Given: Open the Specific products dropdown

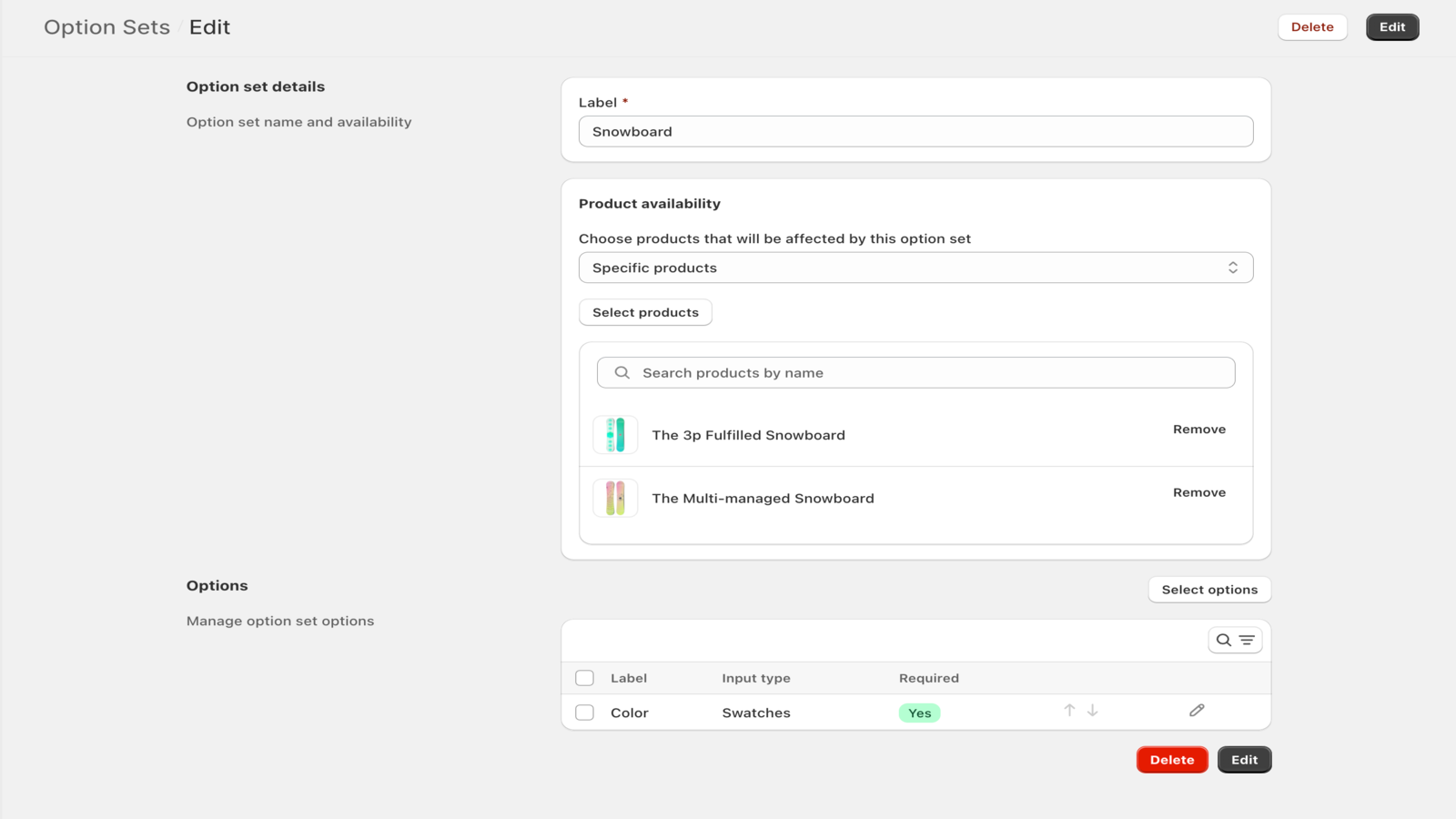Looking at the screenshot, I should [915, 267].
